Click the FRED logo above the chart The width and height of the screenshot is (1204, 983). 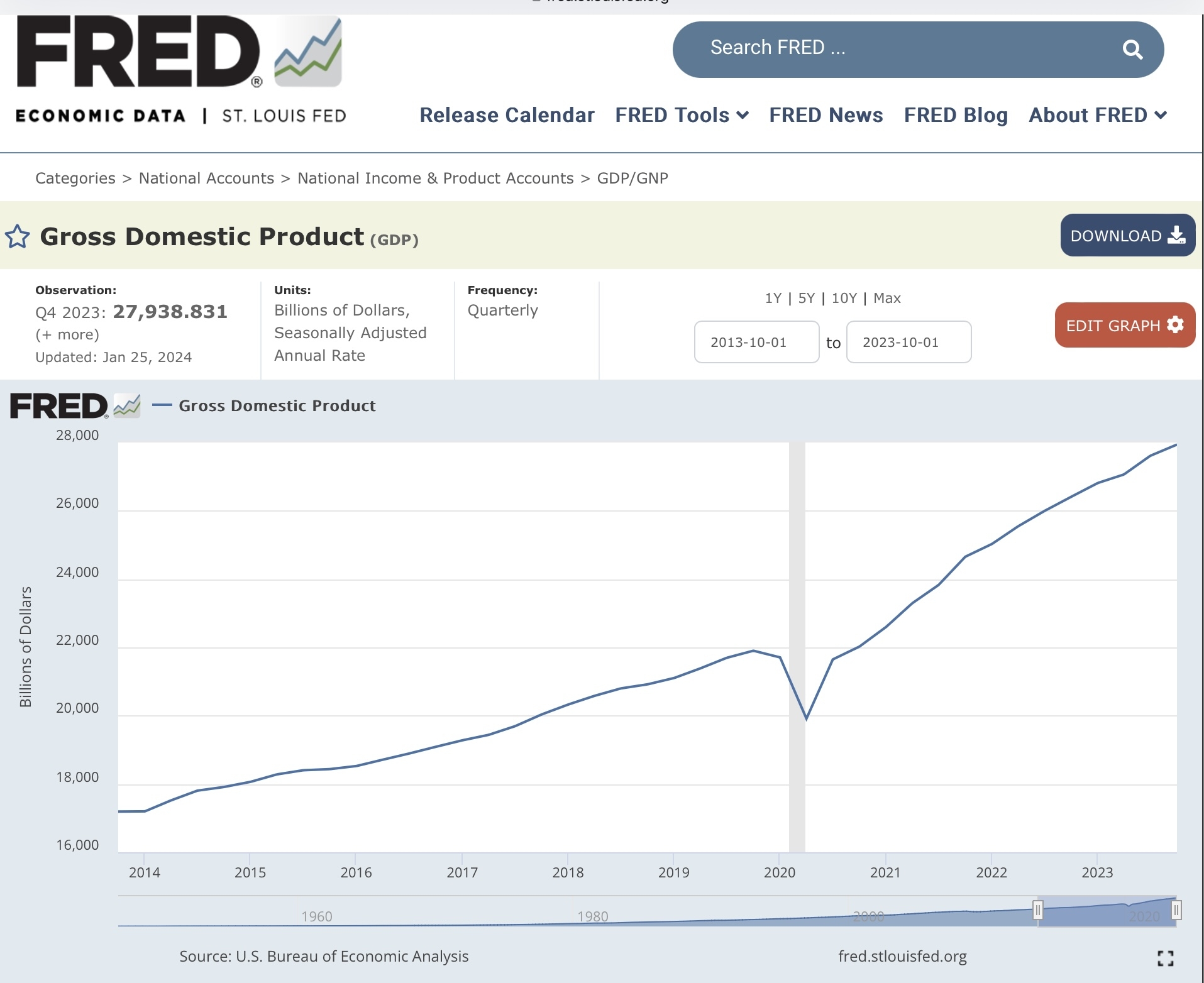tap(74, 406)
